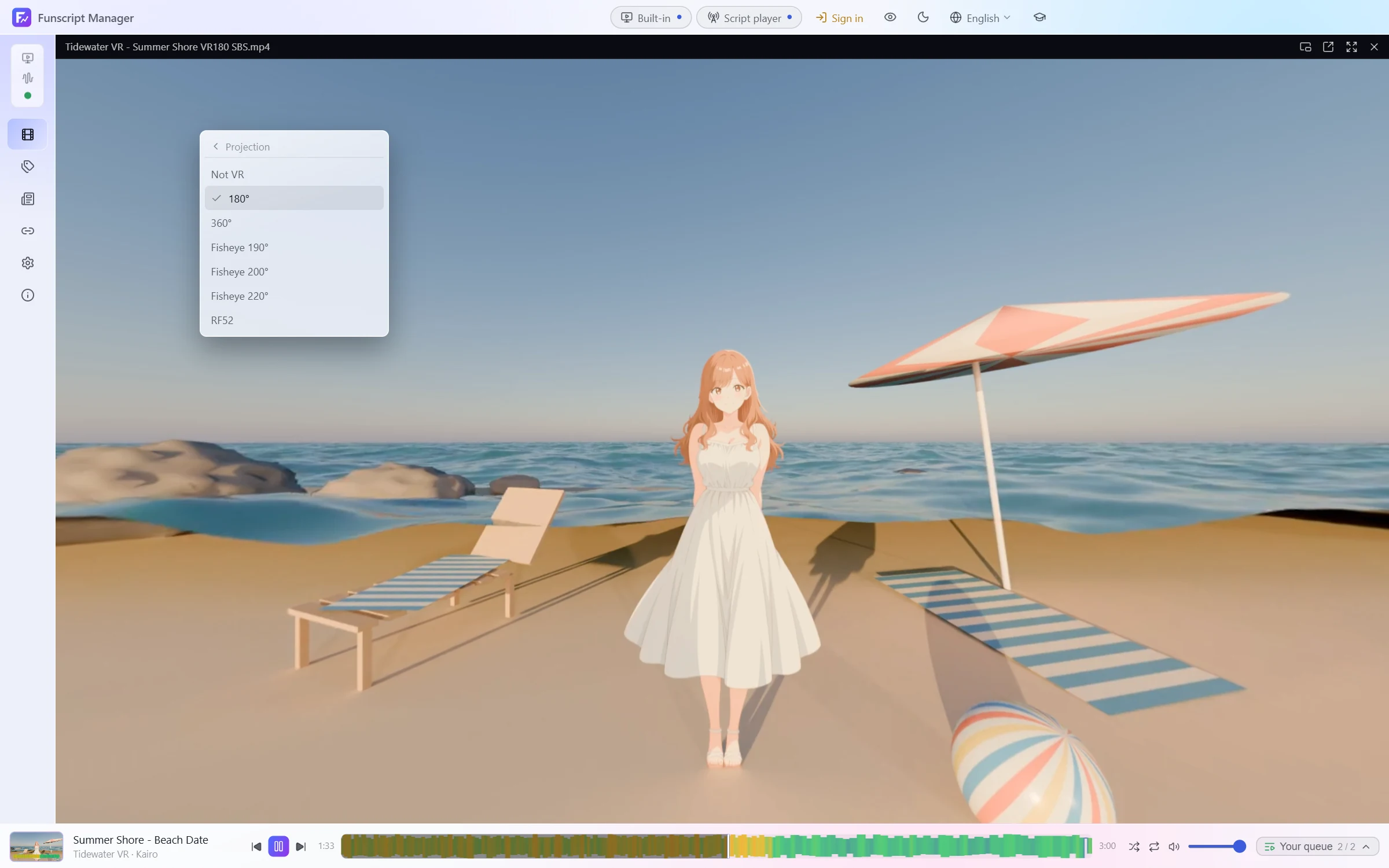
Task: Click the Funscript Manager logo icon
Action: [x=21, y=17]
